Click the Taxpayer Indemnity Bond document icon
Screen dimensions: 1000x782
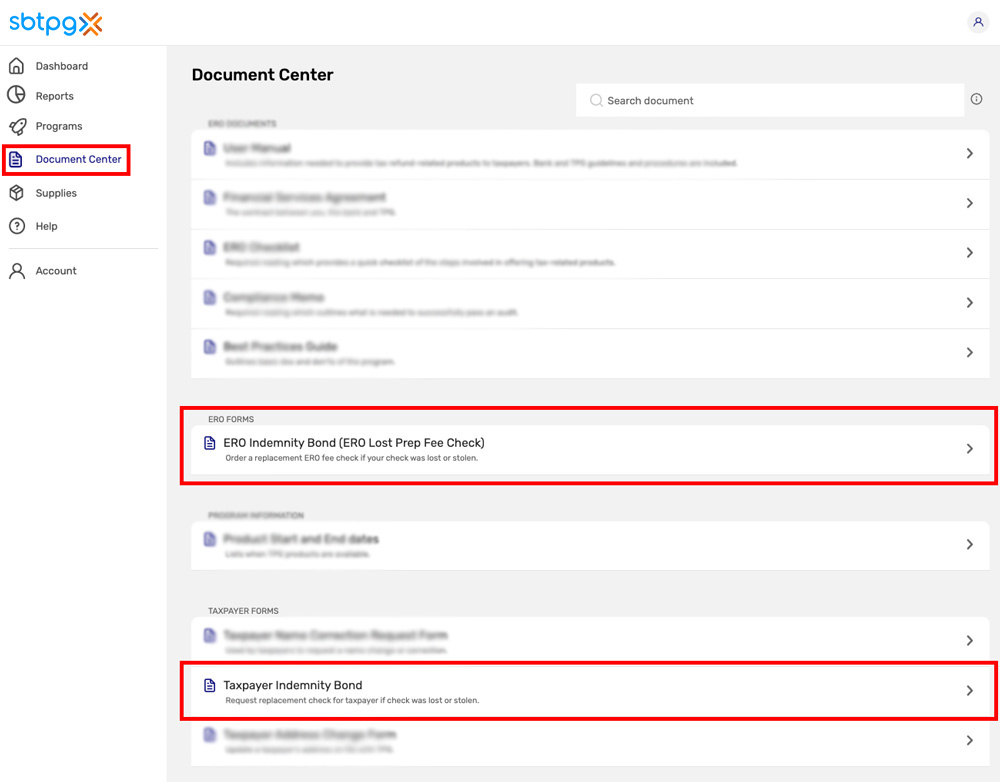point(210,686)
